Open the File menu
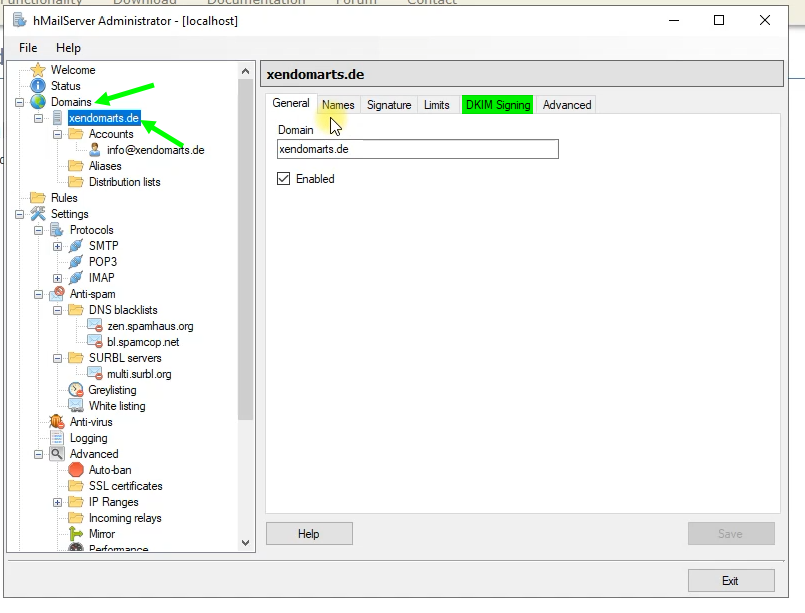 tap(28, 48)
